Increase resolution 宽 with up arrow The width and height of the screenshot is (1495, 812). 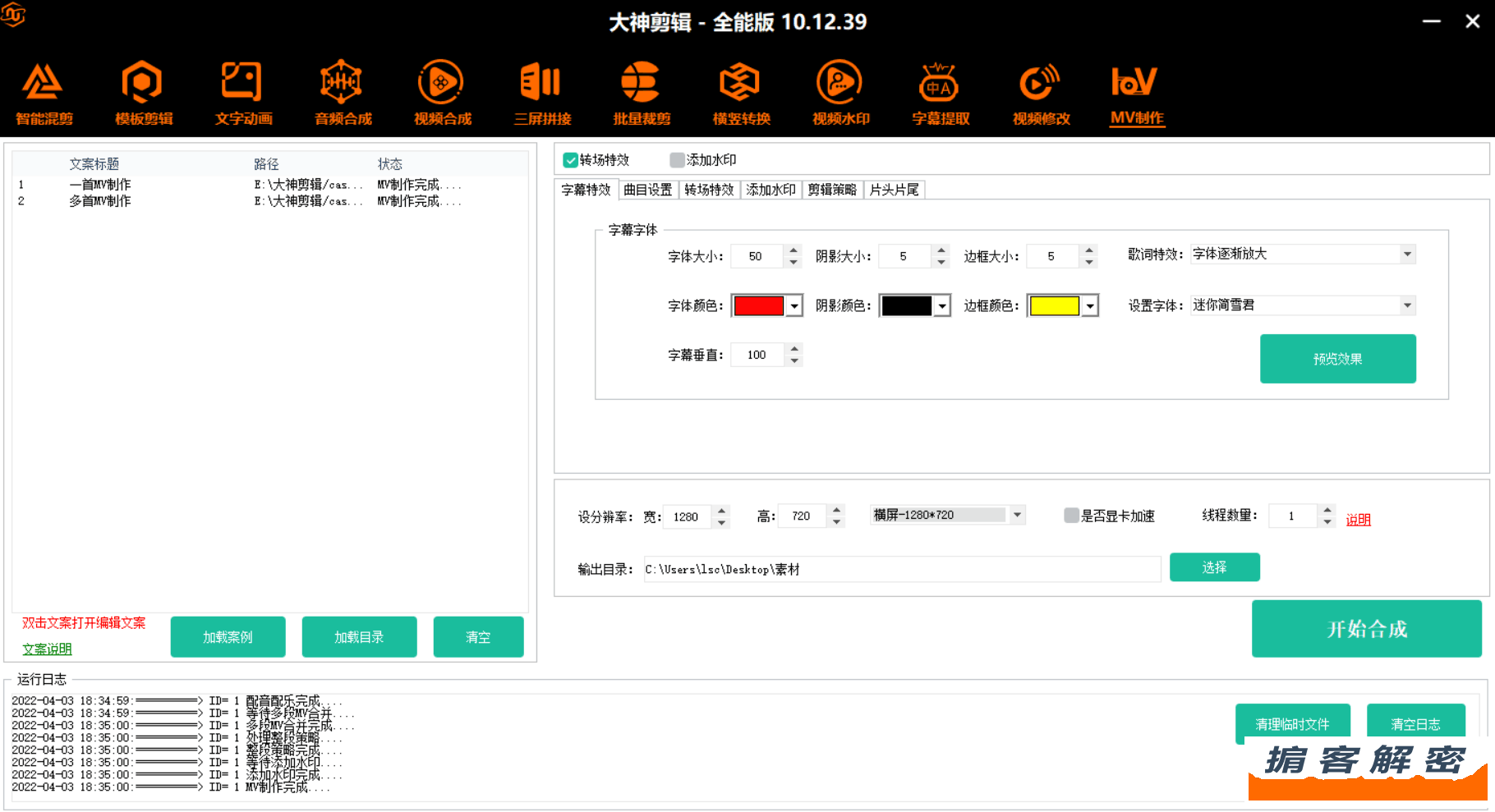pyautogui.click(x=721, y=511)
